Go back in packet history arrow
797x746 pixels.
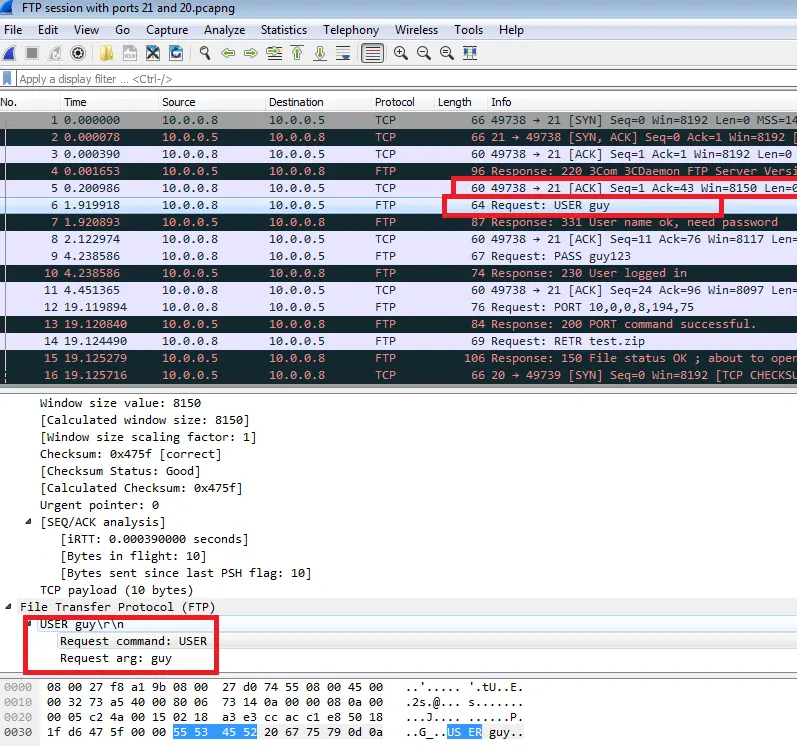[228, 53]
